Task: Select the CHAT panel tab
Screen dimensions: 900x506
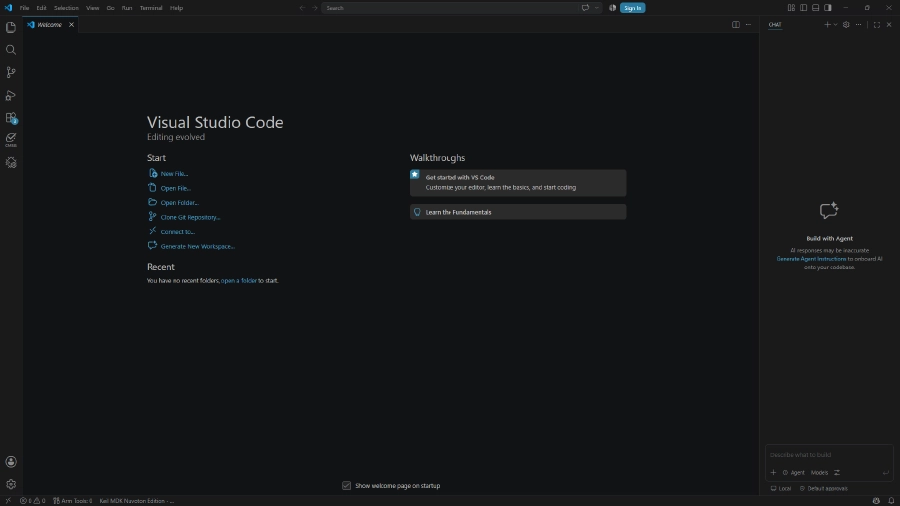Action: point(775,25)
